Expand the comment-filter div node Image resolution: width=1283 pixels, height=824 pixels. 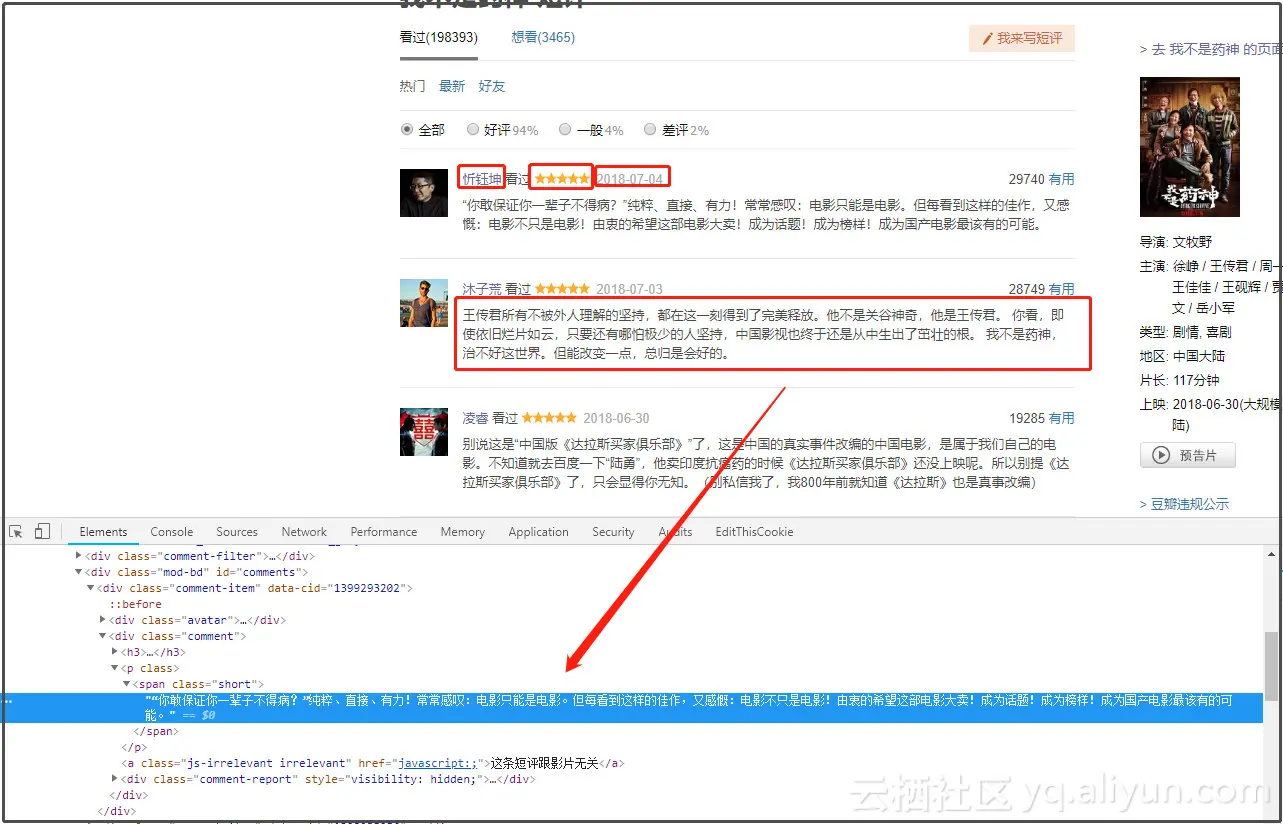pos(79,555)
